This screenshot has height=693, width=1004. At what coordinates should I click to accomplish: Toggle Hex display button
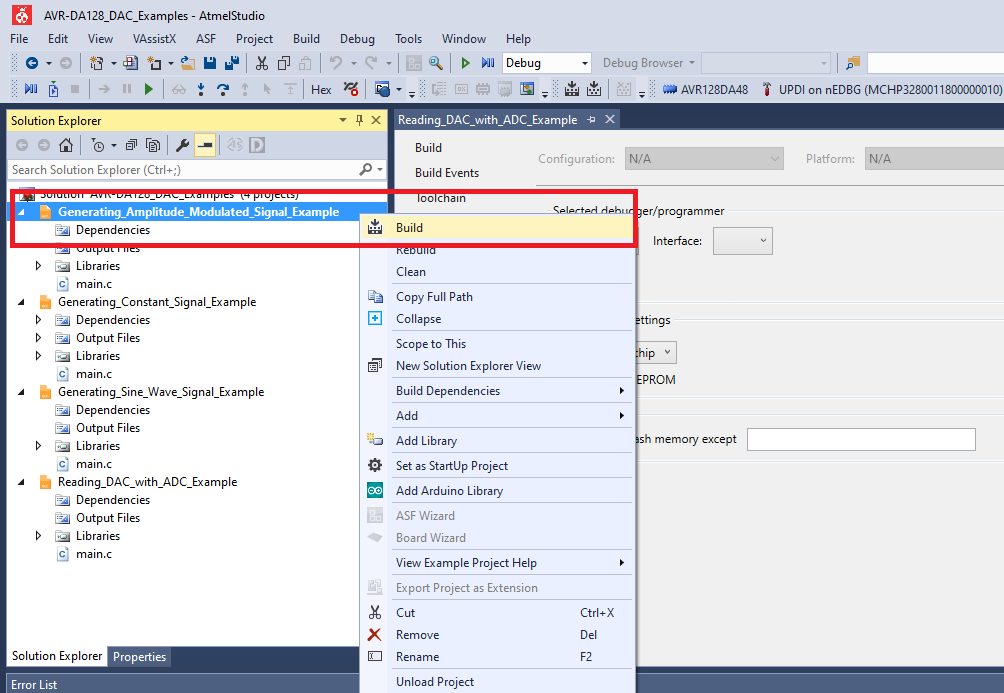pyautogui.click(x=321, y=90)
